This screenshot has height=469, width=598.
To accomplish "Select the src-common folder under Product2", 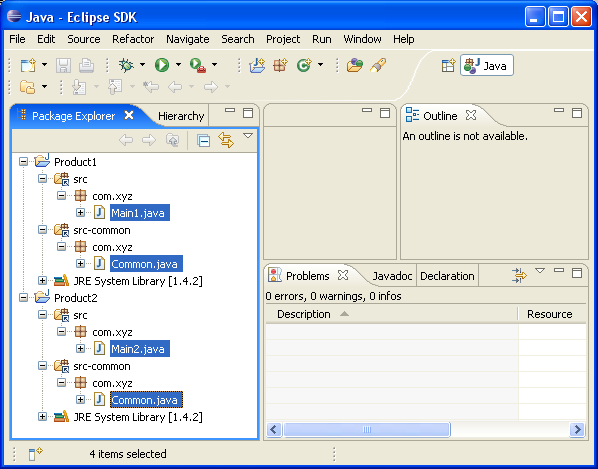I will (102, 366).
